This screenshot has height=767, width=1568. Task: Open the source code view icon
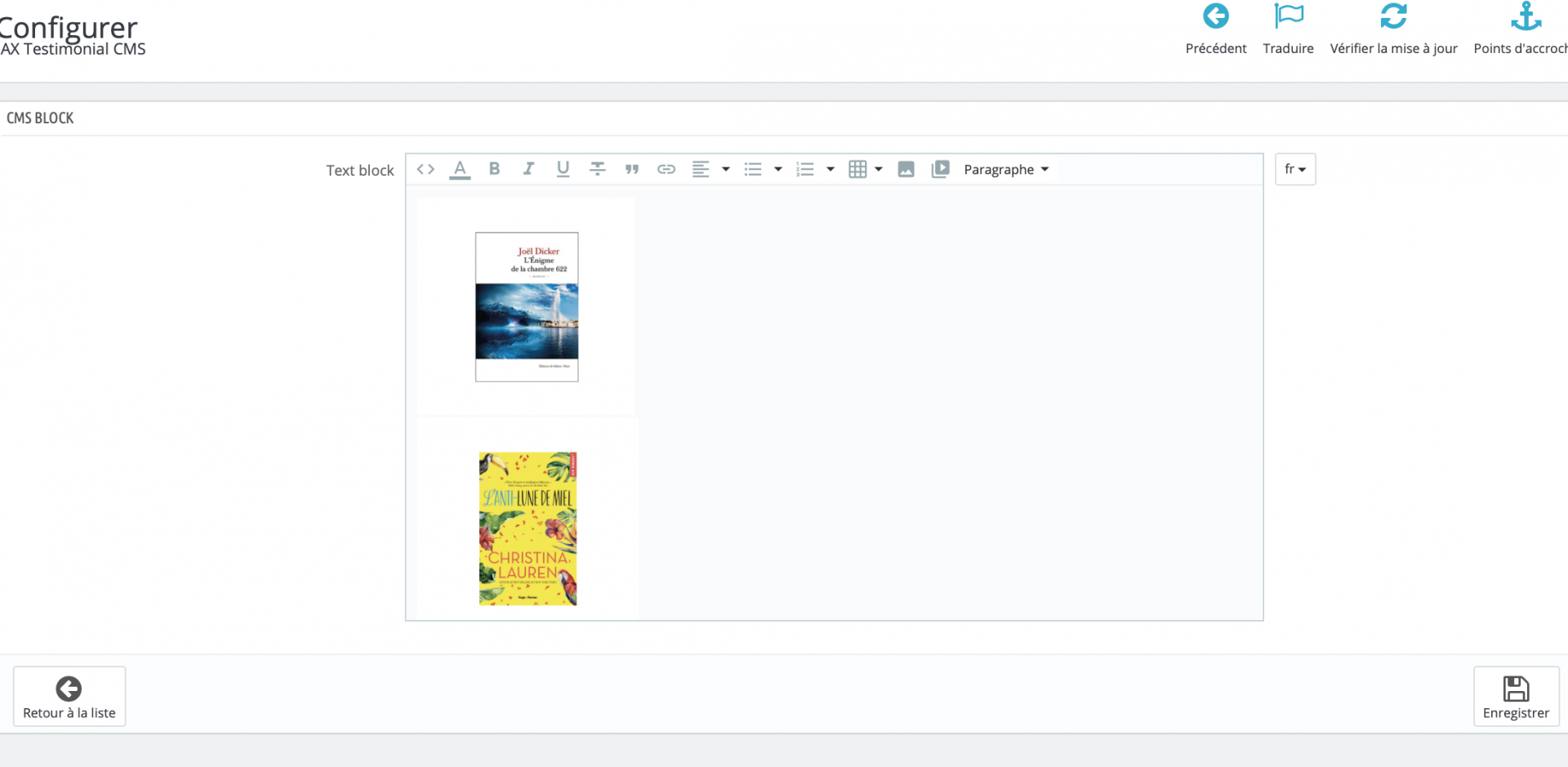click(x=425, y=169)
